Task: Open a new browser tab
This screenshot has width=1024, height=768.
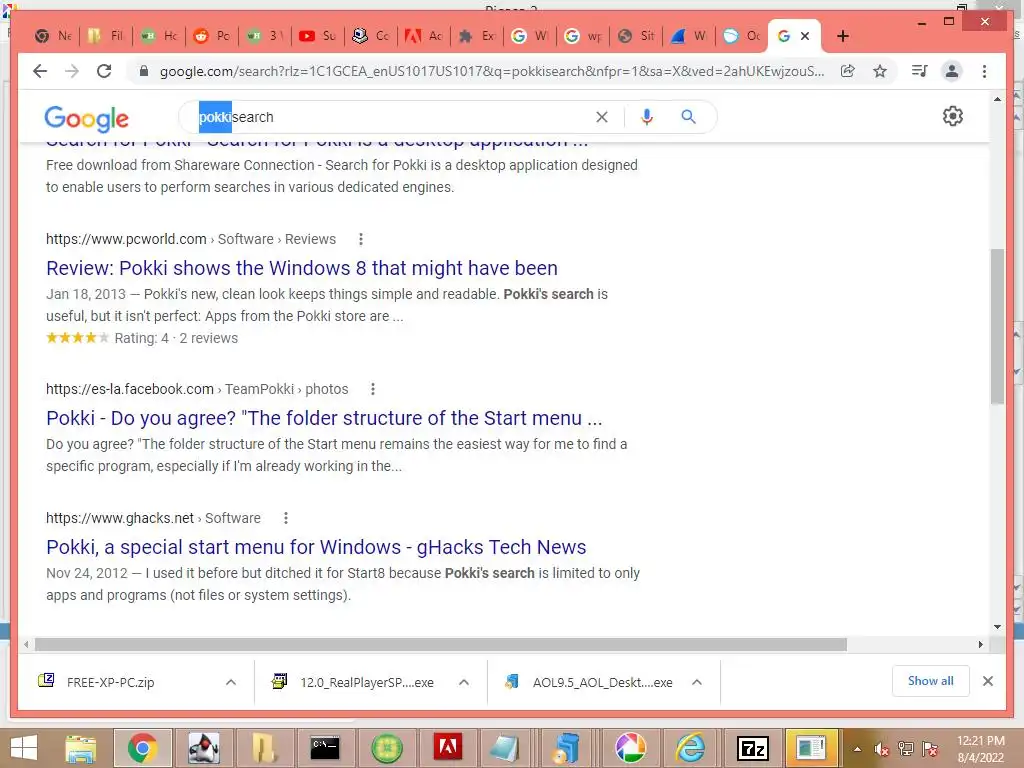Action: 842,36
